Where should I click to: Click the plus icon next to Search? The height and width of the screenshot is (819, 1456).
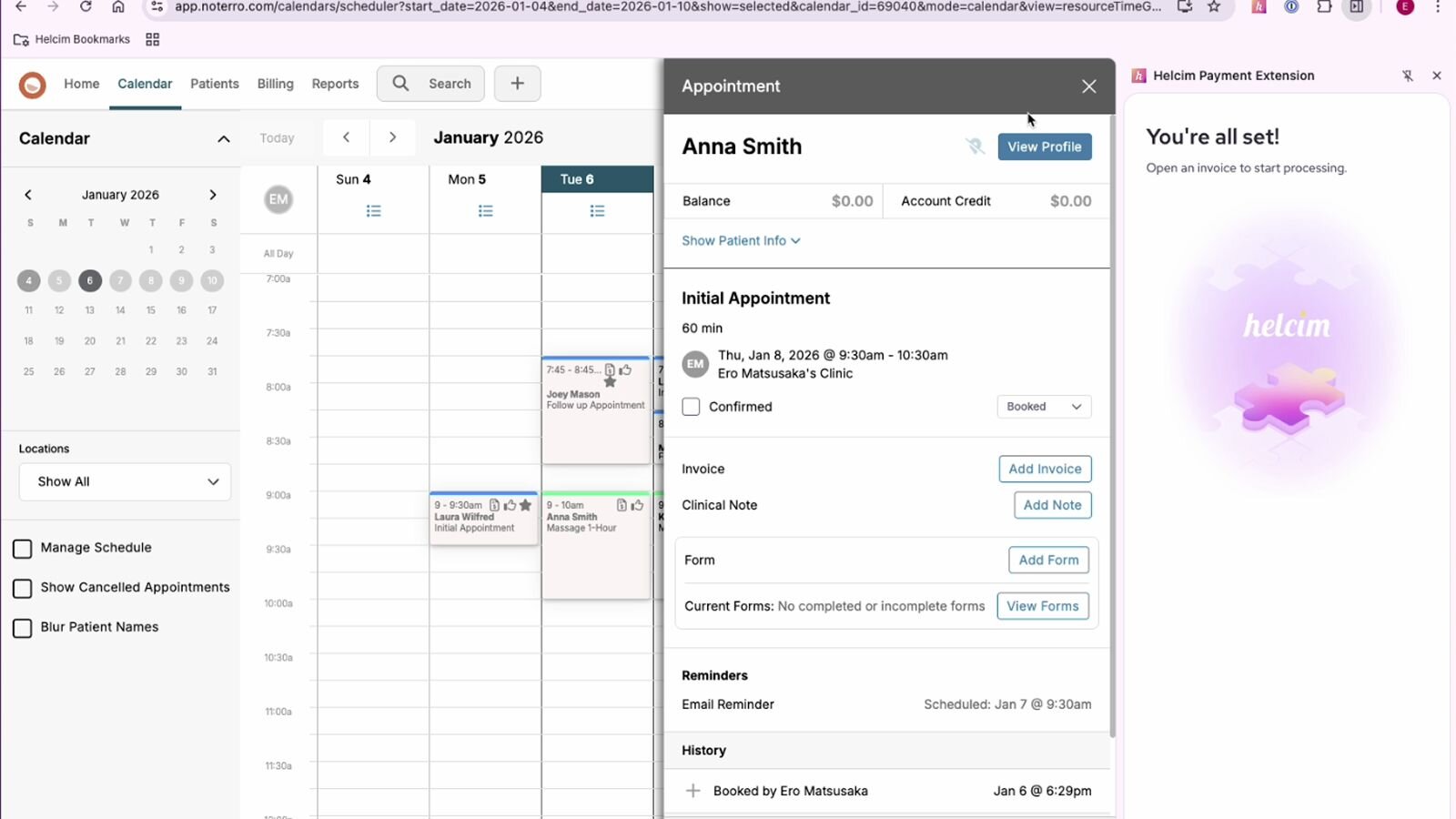point(517,84)
